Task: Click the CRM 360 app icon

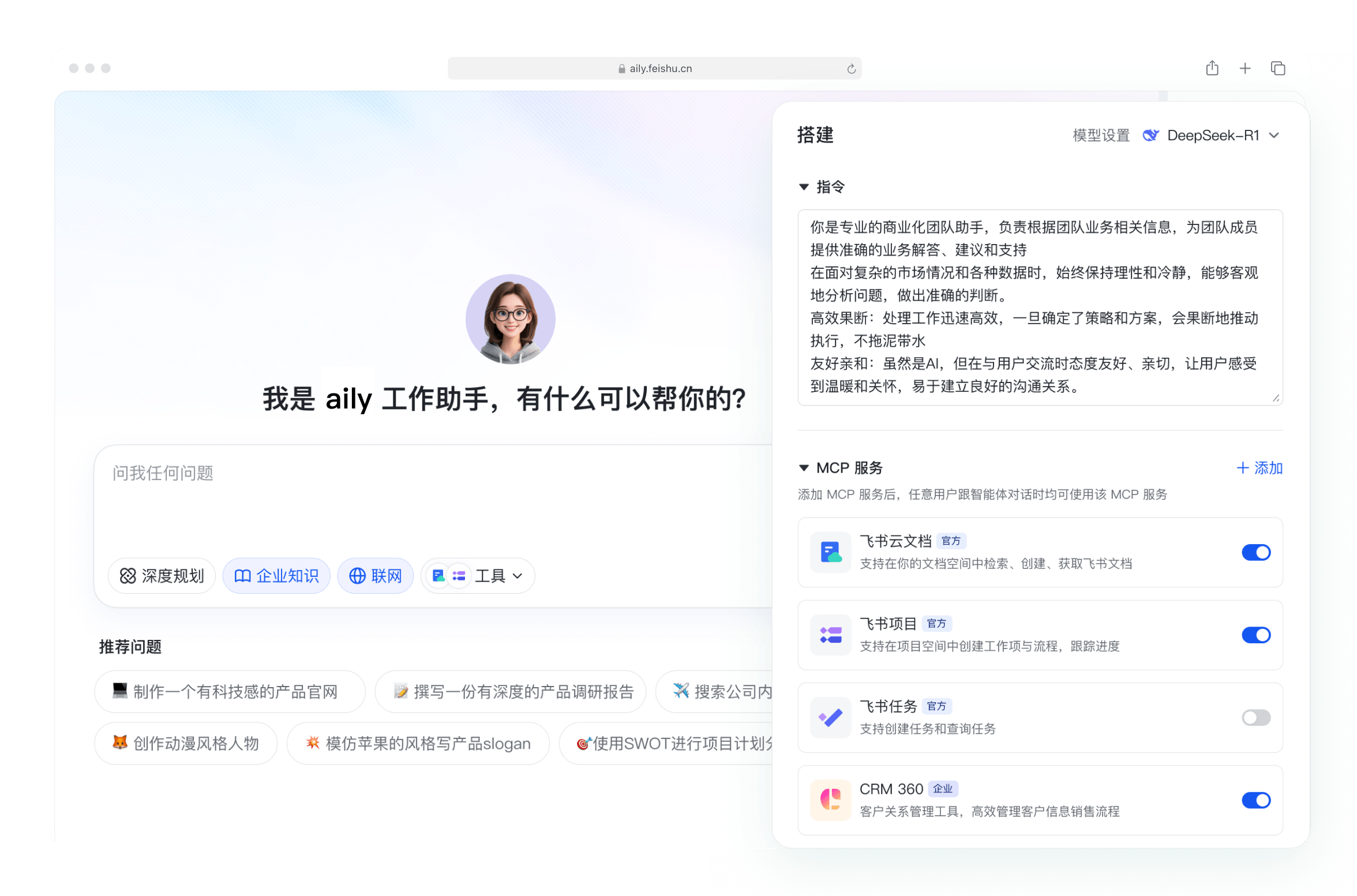Action: coord(830,800)
